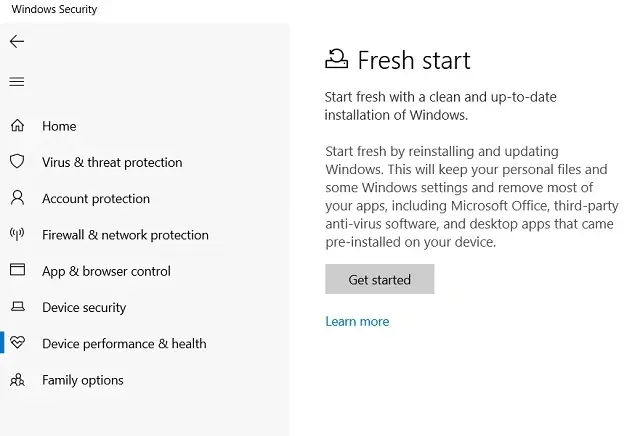
Task: Click the heart icon for Device performance
Action: (x=17, y=342)
